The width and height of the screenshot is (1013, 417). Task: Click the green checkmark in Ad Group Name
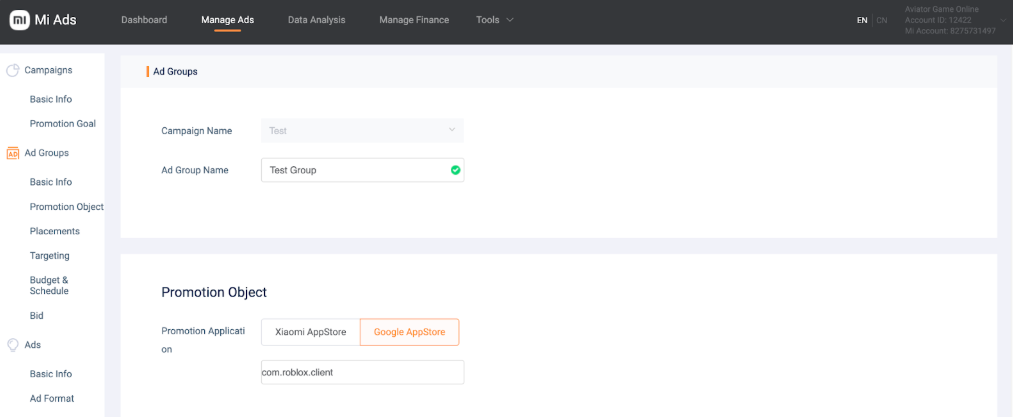coord(455,170)
